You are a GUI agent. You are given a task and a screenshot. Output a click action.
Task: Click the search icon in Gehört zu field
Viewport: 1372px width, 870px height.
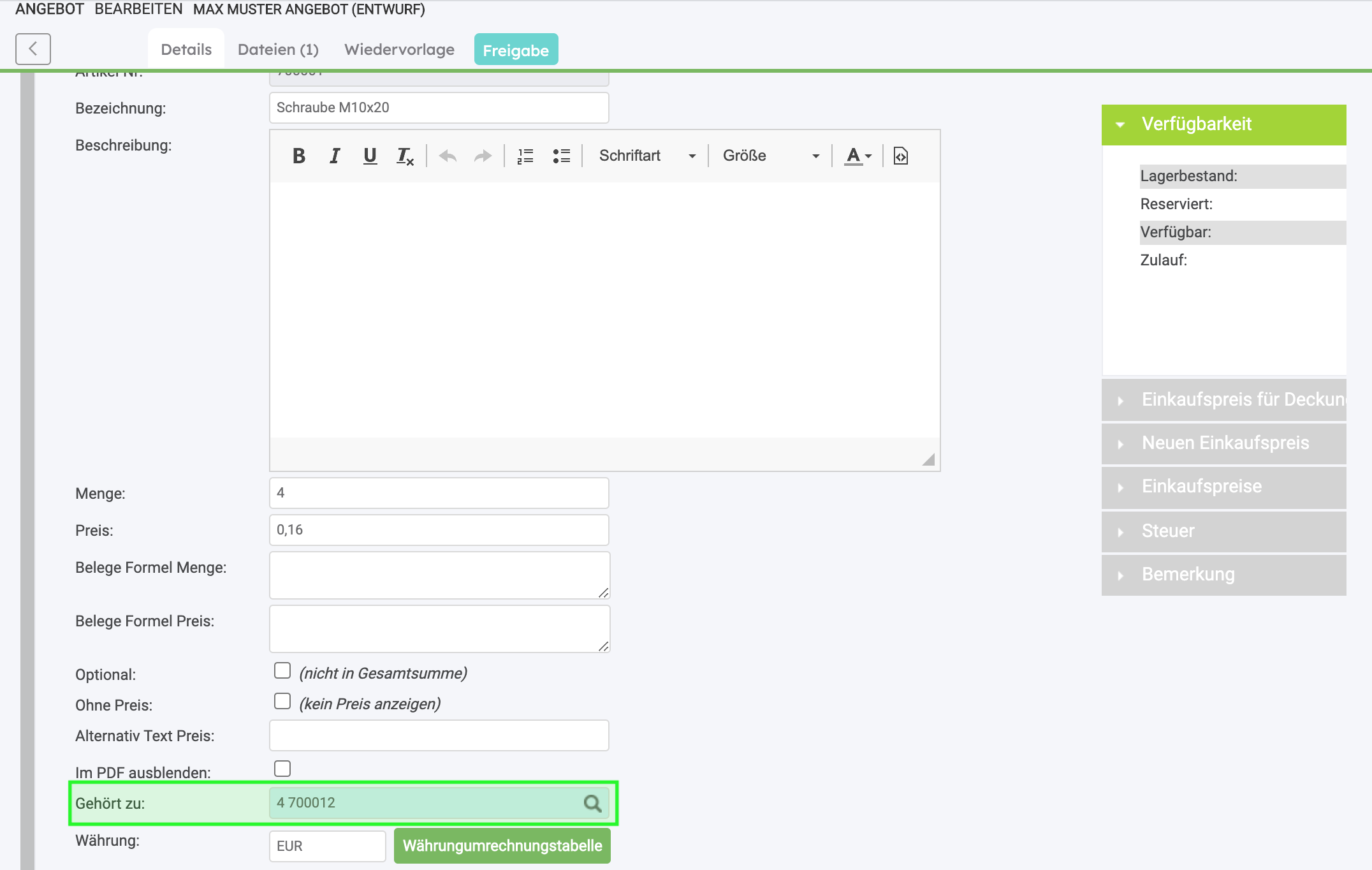point(592,803)
